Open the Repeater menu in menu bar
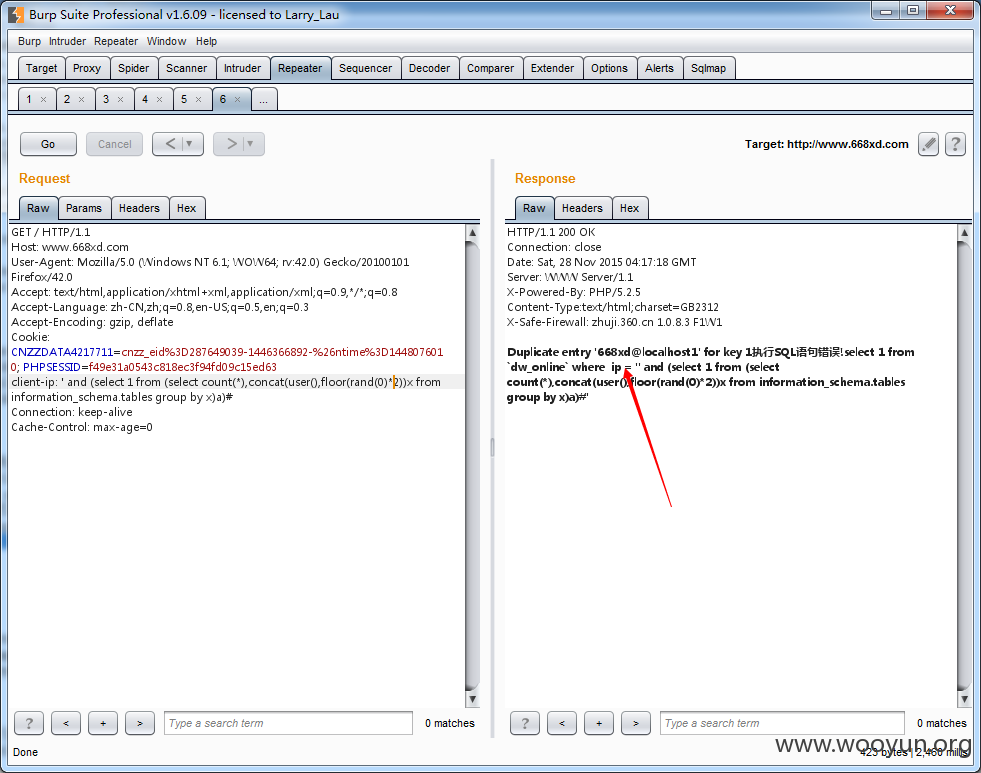 pyautogui.click(x=116, y=41)
